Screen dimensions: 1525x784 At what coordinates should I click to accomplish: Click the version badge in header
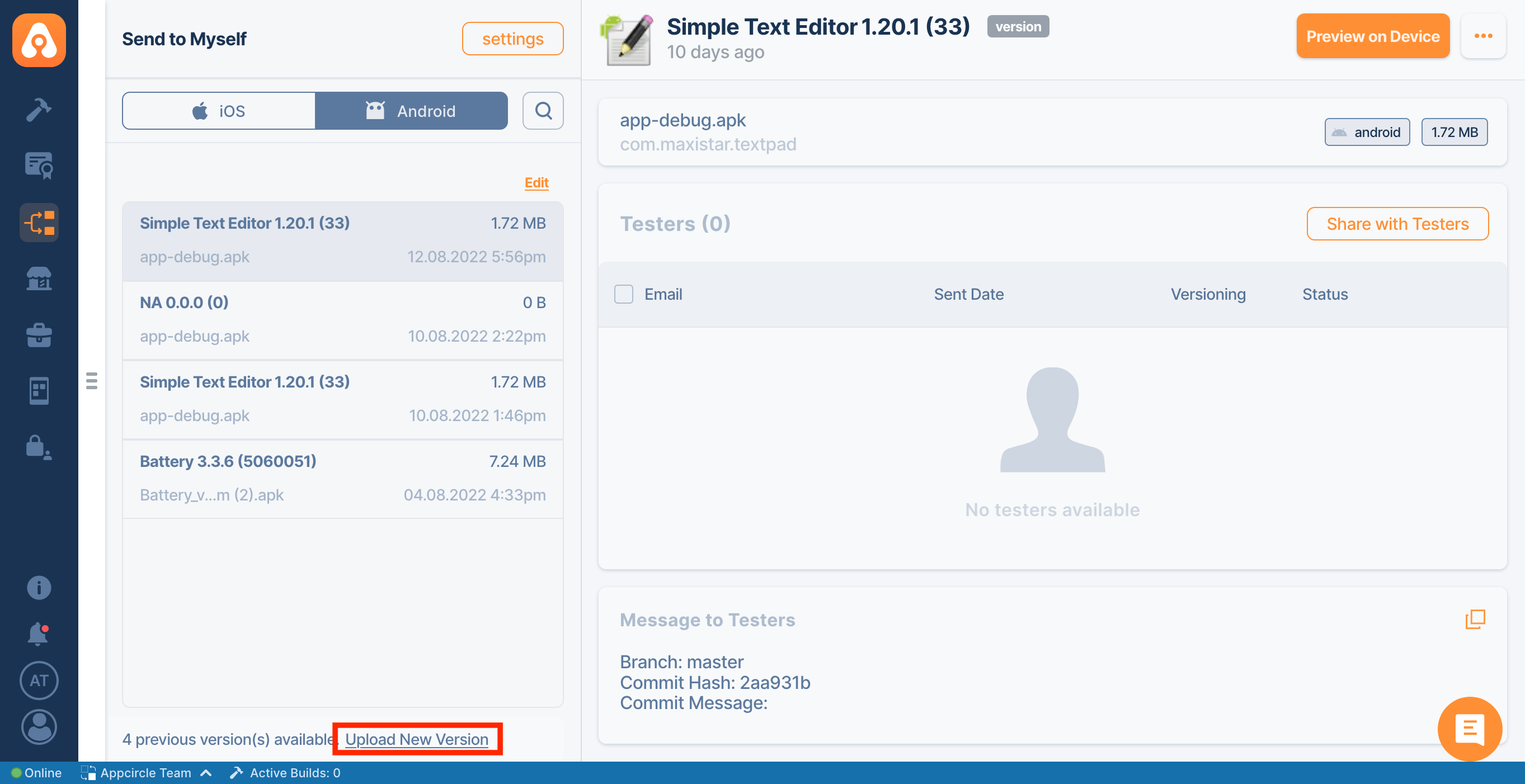pyautogui.click(x=1018, y=27)
